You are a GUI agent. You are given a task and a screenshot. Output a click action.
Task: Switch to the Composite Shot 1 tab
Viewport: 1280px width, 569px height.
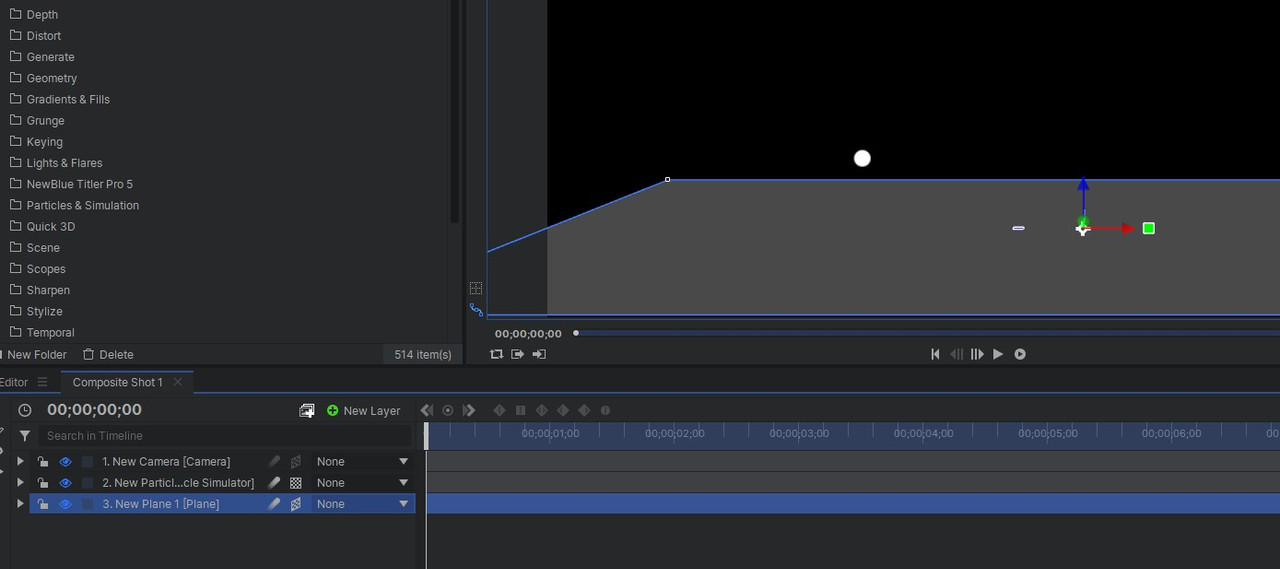pos(117,382)
